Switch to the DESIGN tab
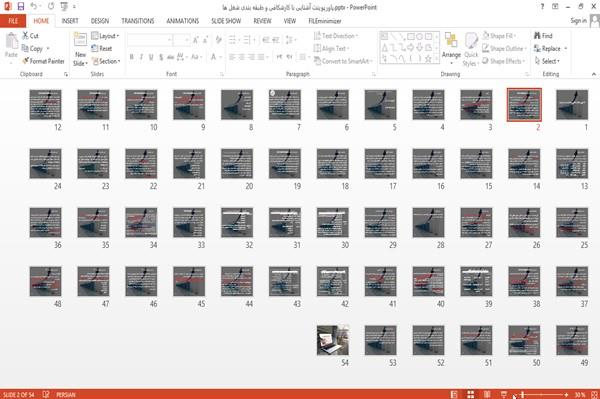This screenshot has width=600, height=399. point(100,21)
